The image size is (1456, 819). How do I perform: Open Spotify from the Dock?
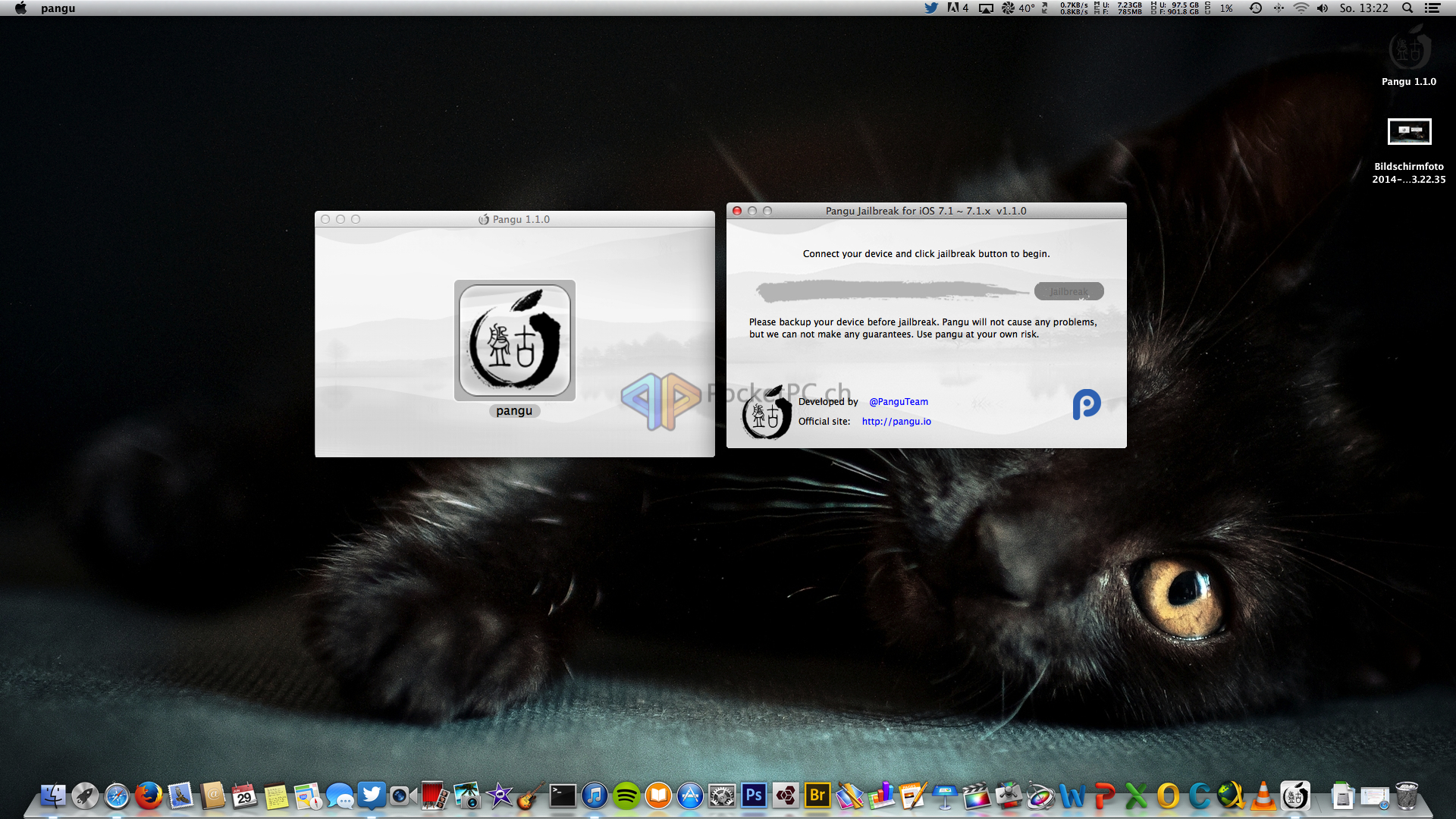point(626,795)
